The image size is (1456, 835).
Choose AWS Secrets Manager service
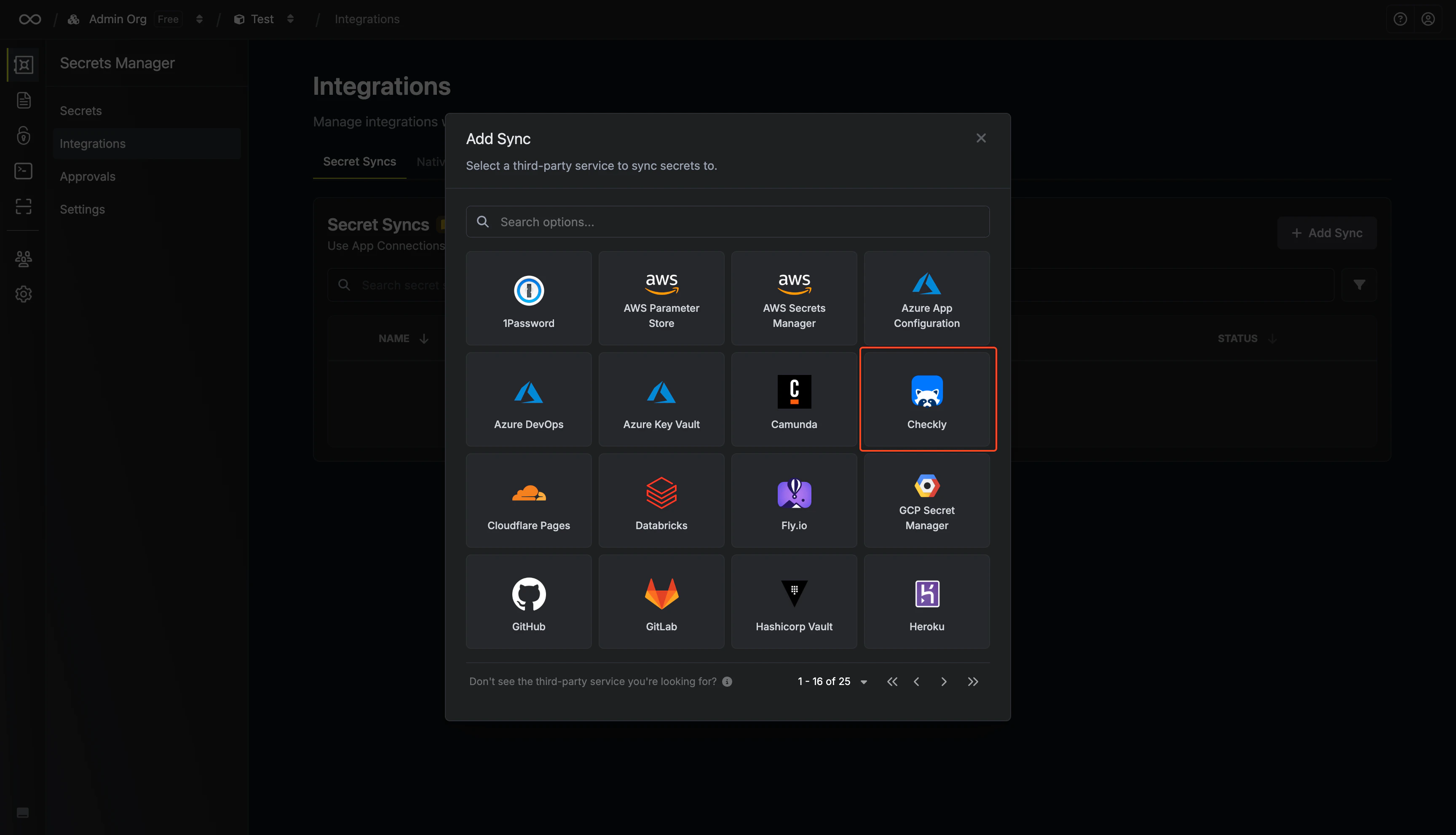pyautogui.click(x=794, y=298)
